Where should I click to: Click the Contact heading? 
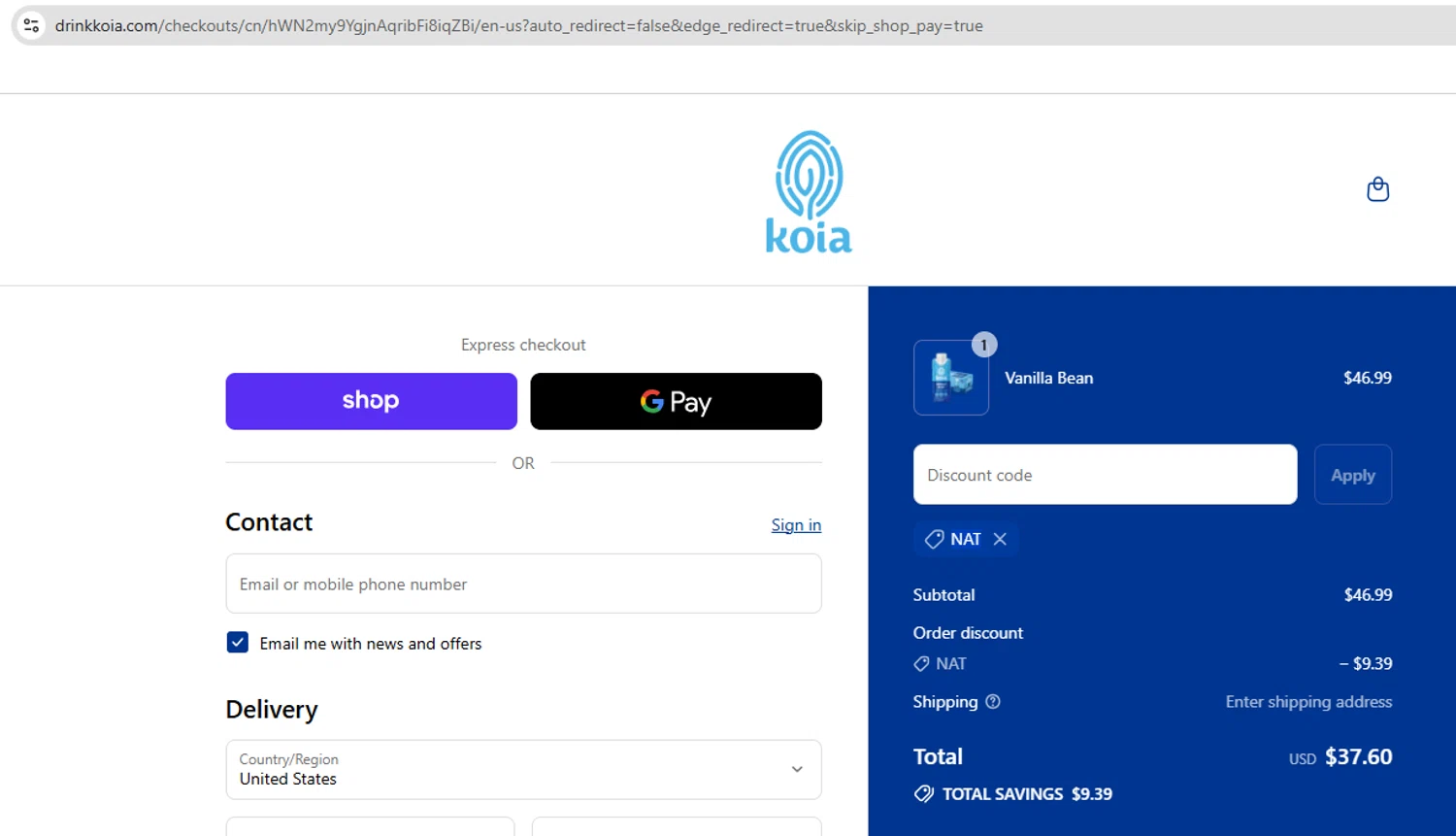click(269, 522)
